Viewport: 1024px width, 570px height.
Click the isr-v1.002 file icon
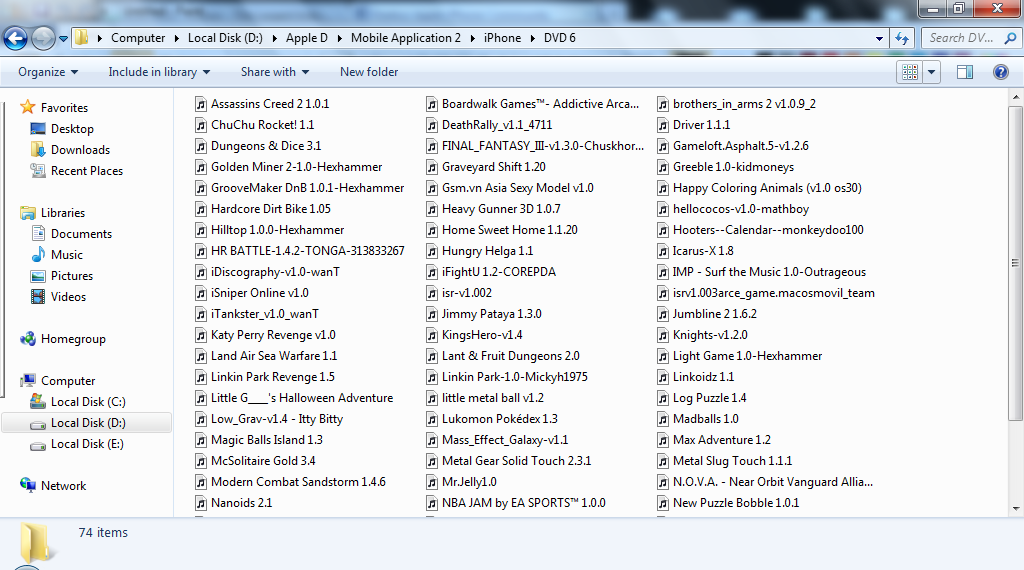click(x=432, y=293)
